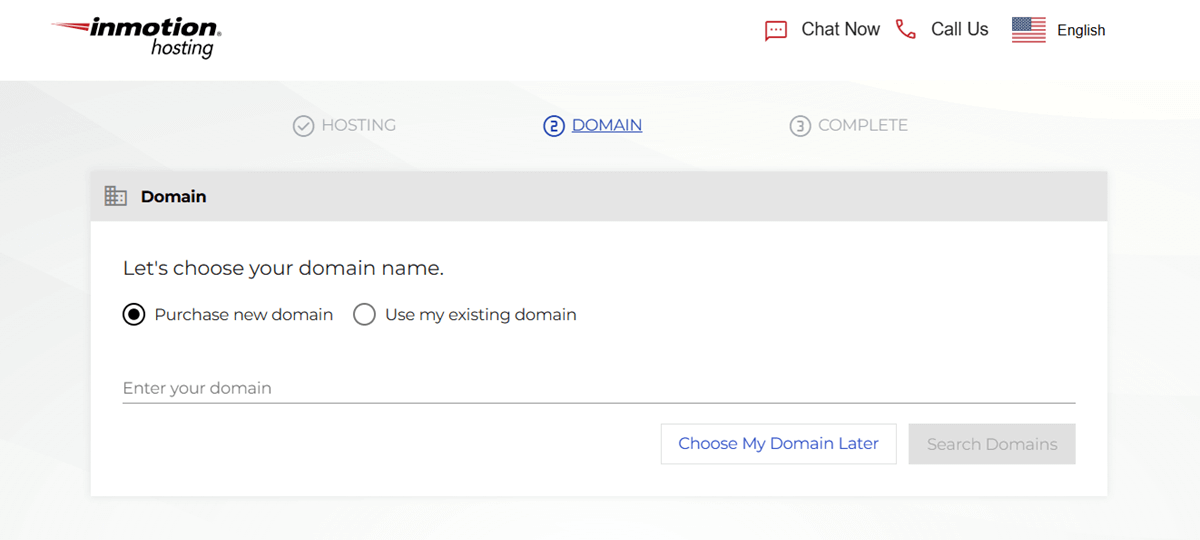Click the building icon beside Domain header
Image resolution: width=1200 pixels, height=540 pixels.
(116, 196)
